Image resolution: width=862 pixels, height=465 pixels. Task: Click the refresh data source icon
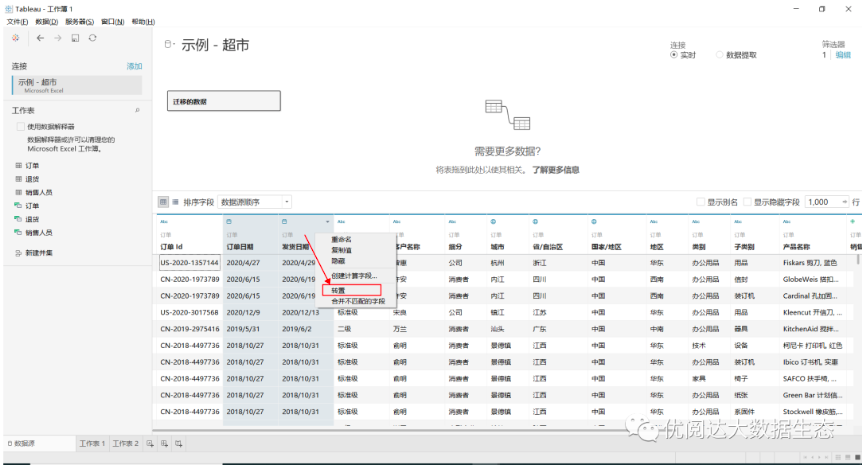coord(92,37)
